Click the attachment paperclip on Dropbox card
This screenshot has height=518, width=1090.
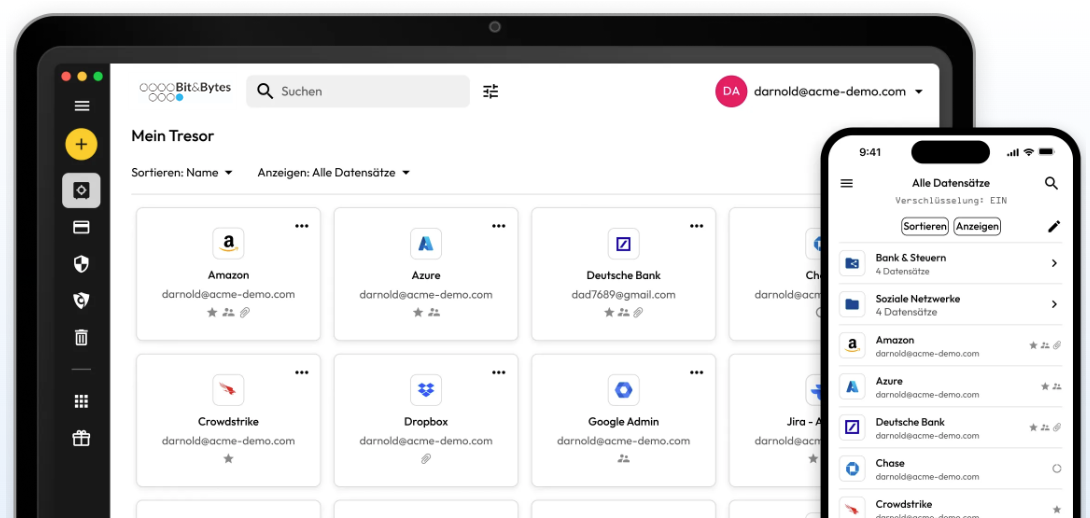(425, 459)
